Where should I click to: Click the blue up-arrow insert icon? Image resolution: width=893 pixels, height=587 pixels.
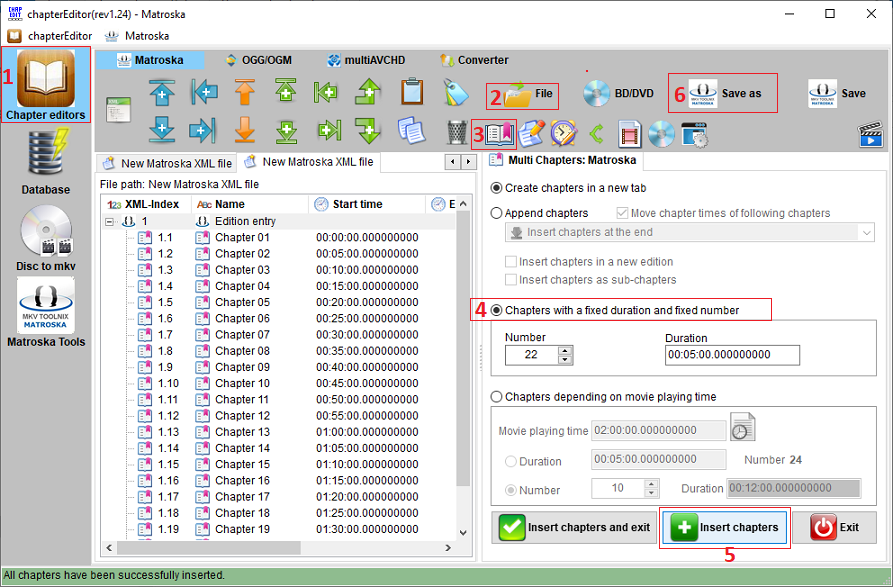click(x=162, y=92)
